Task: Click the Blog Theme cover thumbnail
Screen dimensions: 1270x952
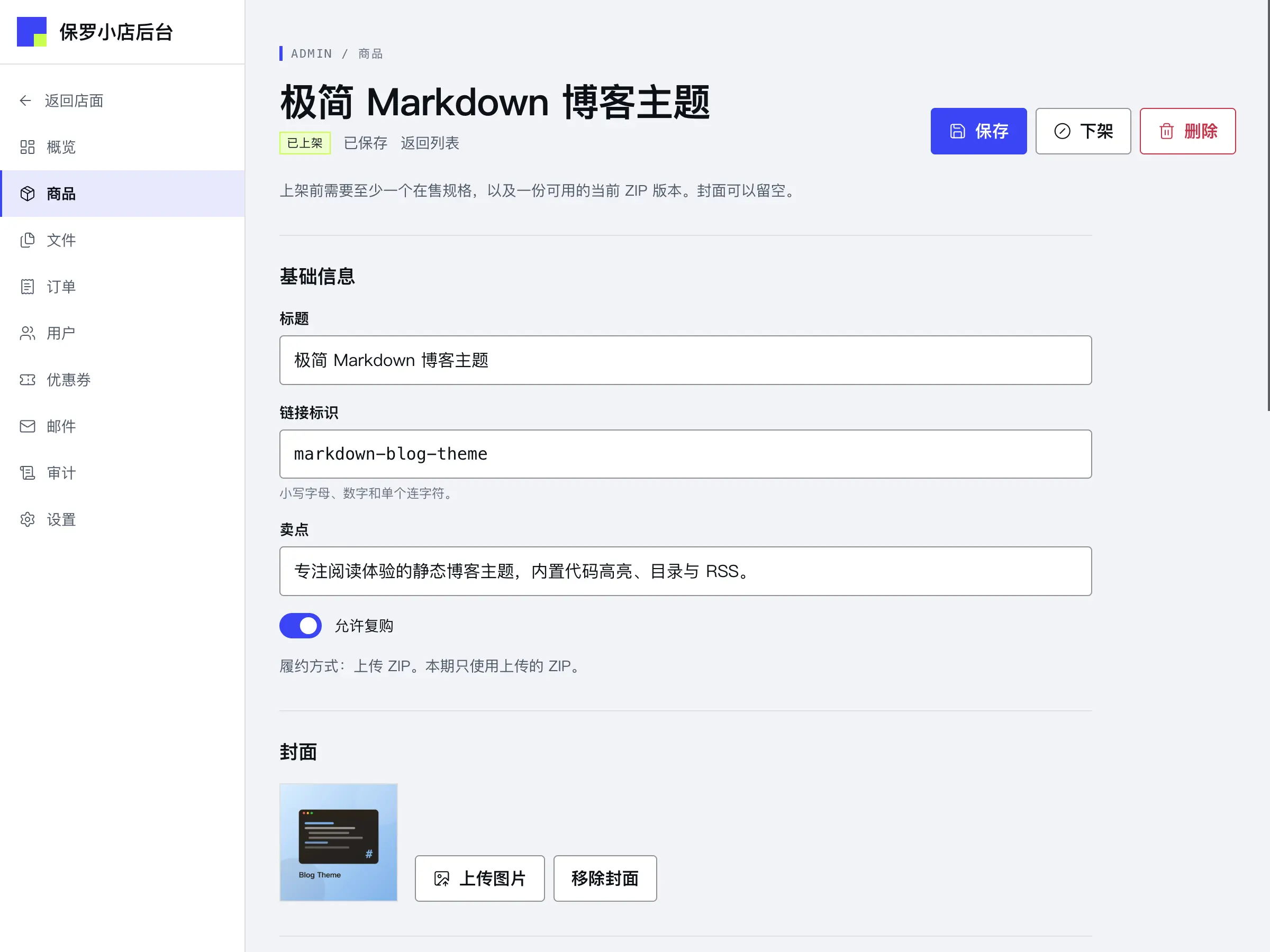Action: [338, 843]
